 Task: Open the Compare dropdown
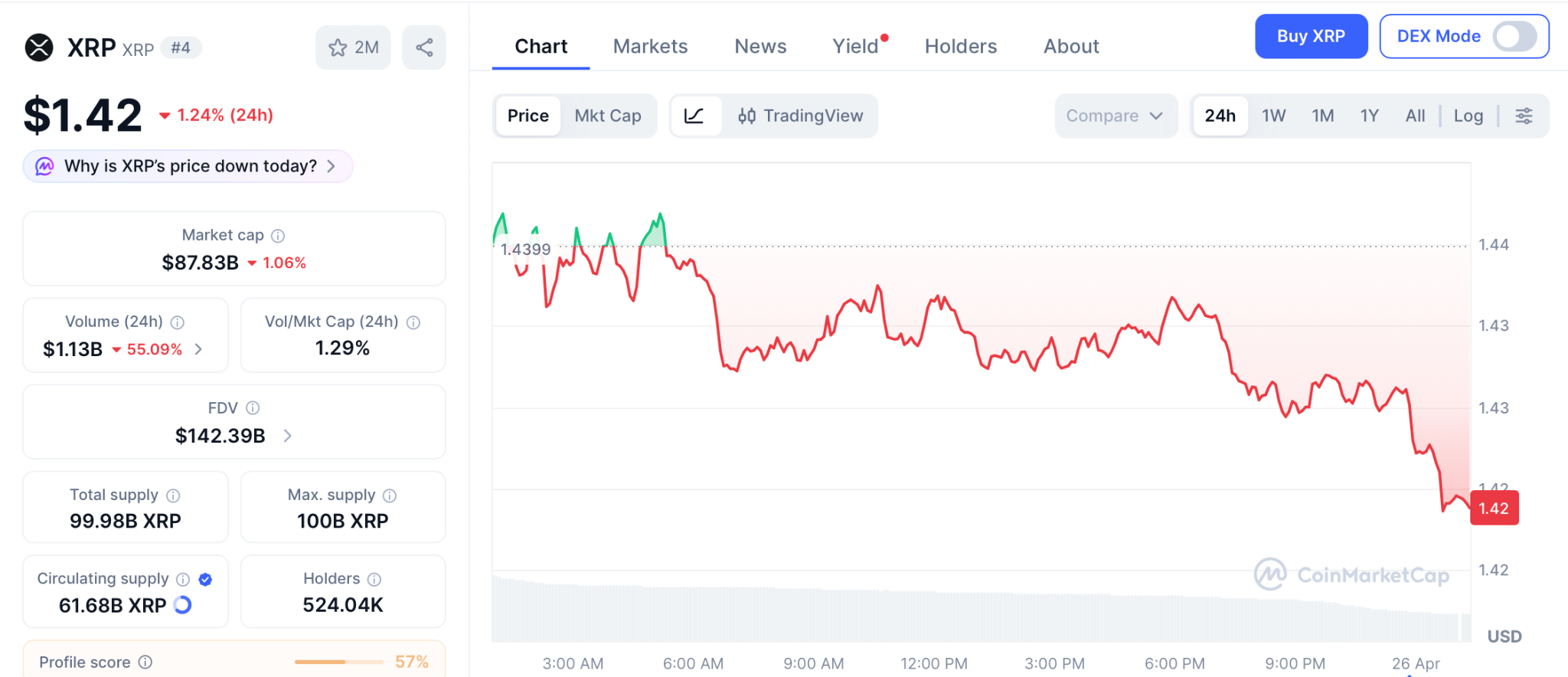[x=1115, y=116]
